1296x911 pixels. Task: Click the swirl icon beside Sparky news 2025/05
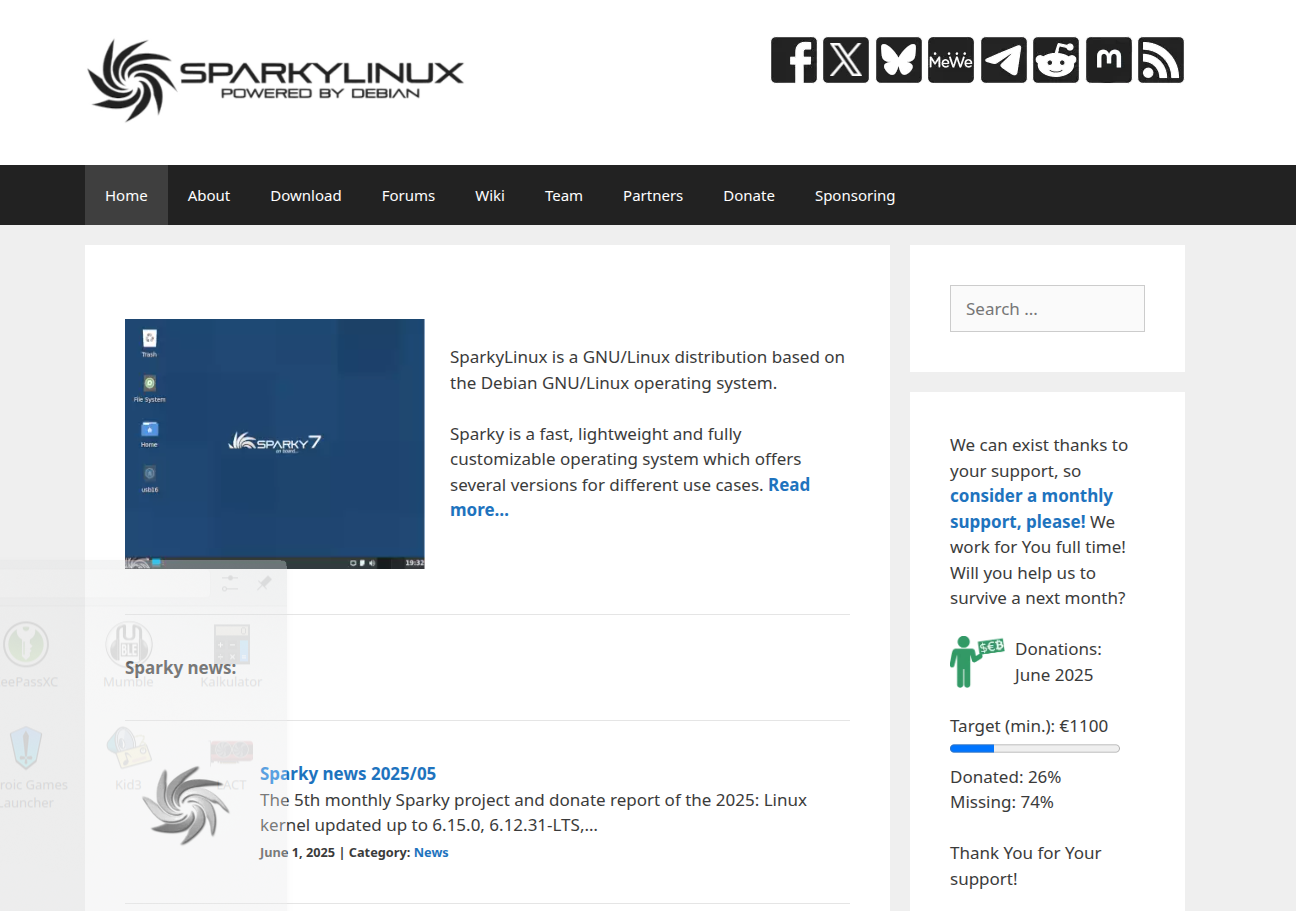tap(187, 804)
